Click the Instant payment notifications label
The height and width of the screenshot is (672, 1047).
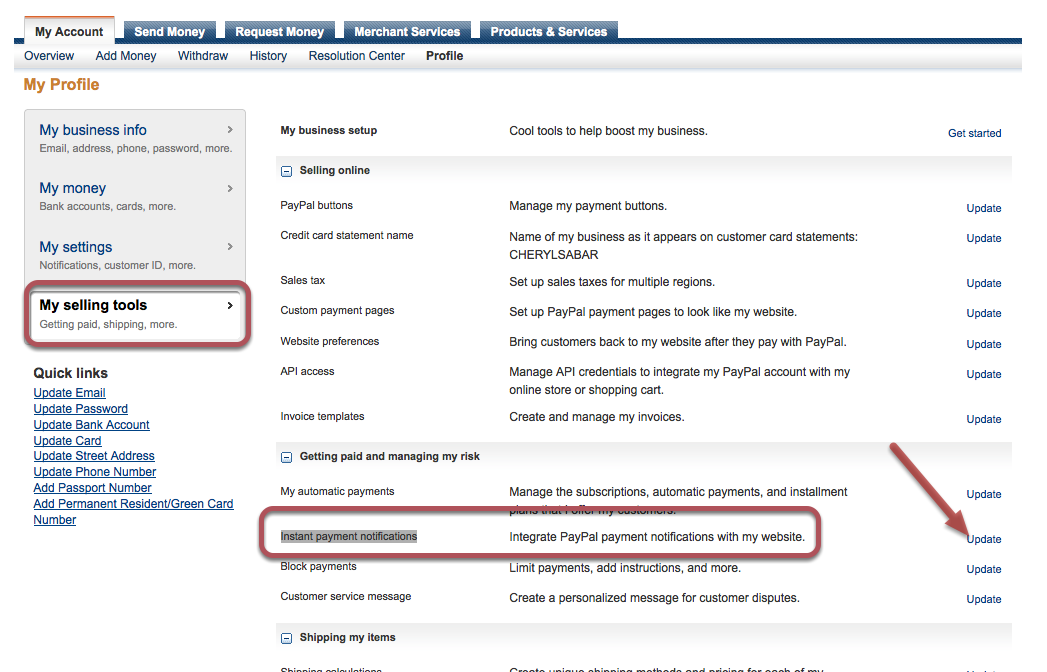[349, 536]
